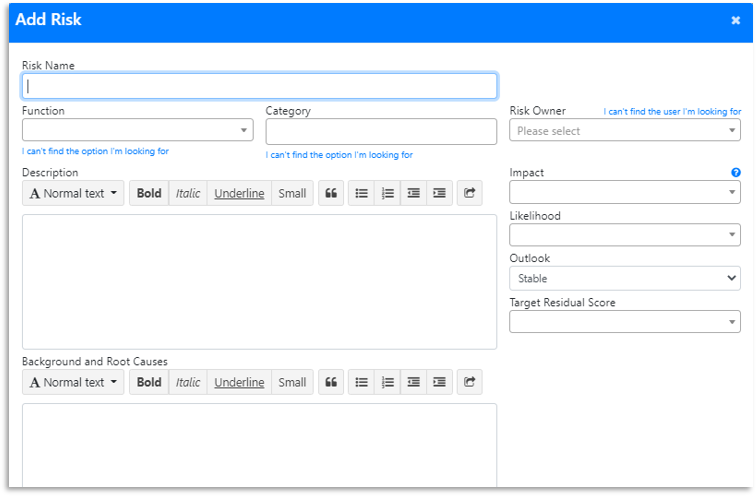Screen dimensions: 756x496
Task: Click the Impact help question mark icon
Action: (x=736, y=173)
